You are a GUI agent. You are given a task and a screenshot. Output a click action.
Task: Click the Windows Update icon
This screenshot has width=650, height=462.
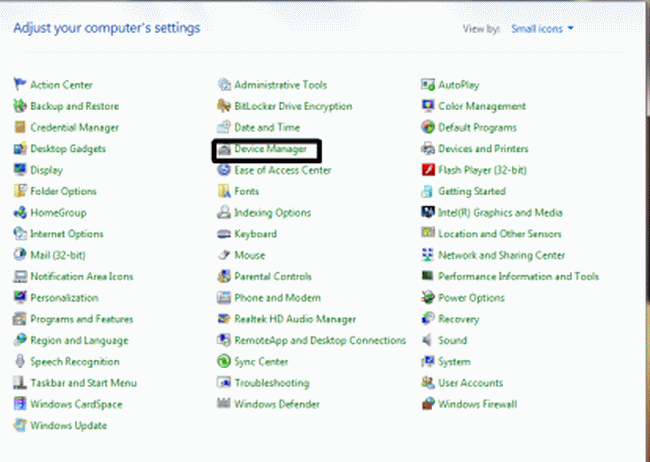[21, 426]
